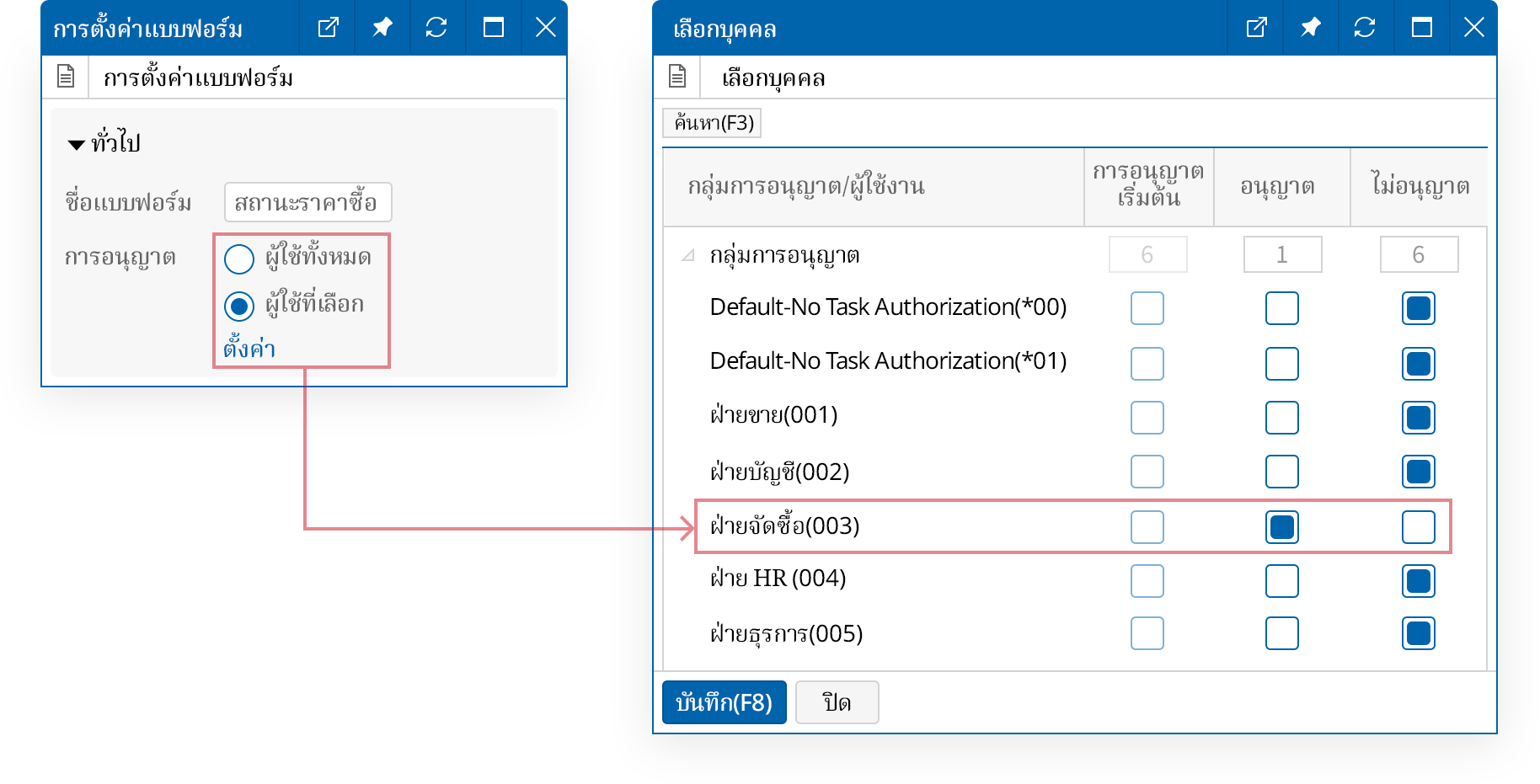The image size is (1540, 784).
Task: Click the ชื่อแบบฟอร์ม input field
Action: click(307, 202)
